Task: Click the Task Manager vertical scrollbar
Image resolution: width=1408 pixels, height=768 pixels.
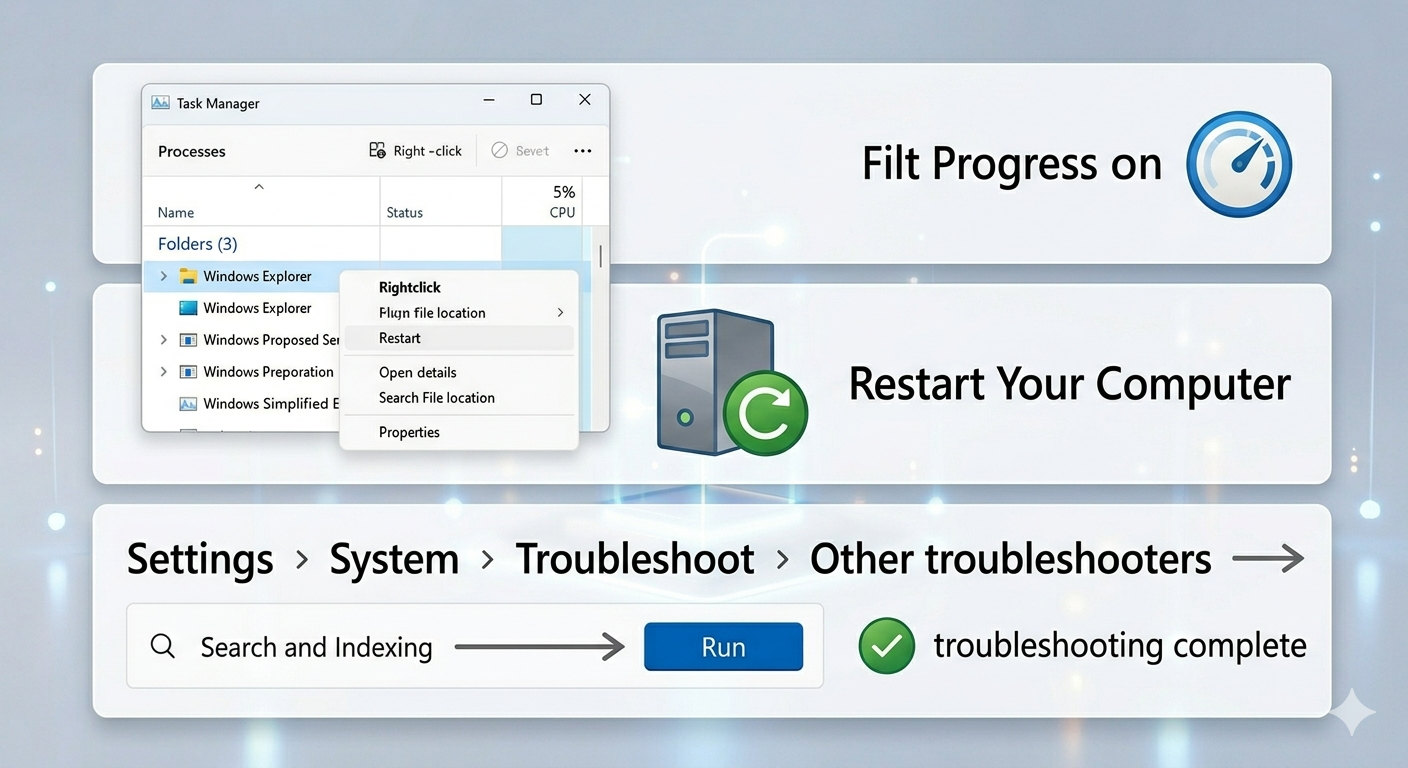Action: tap(600, 257)
